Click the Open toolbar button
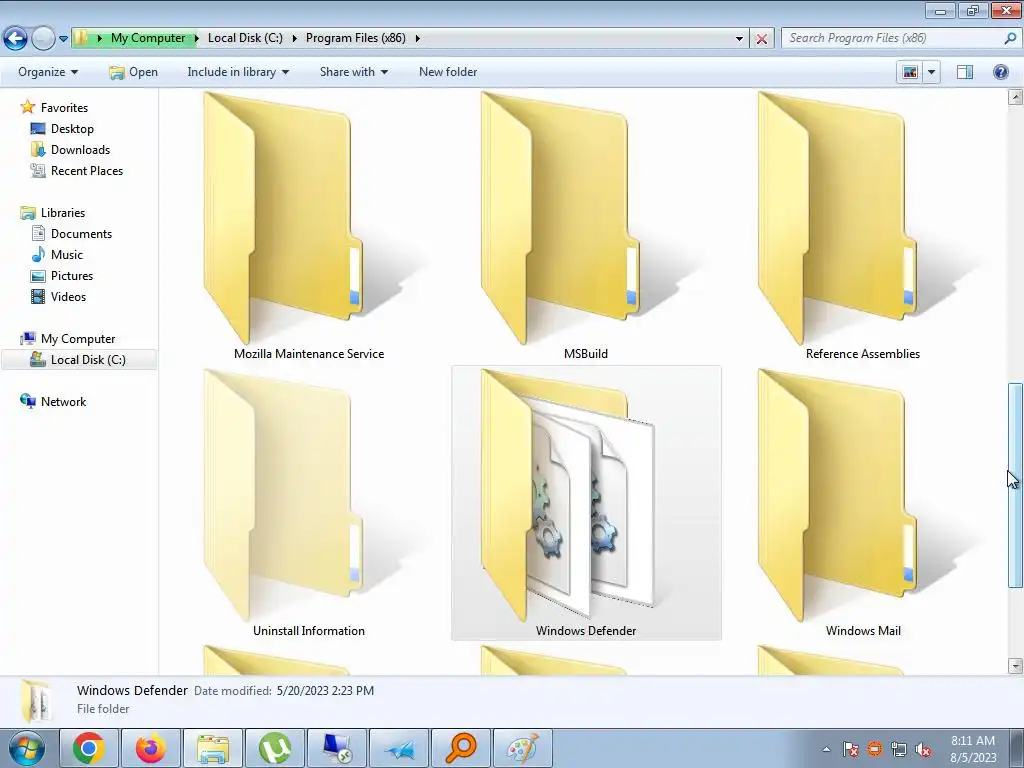The height and width of the screenshot is (768, 1024). pyautogui.click(x=133, y=72)
